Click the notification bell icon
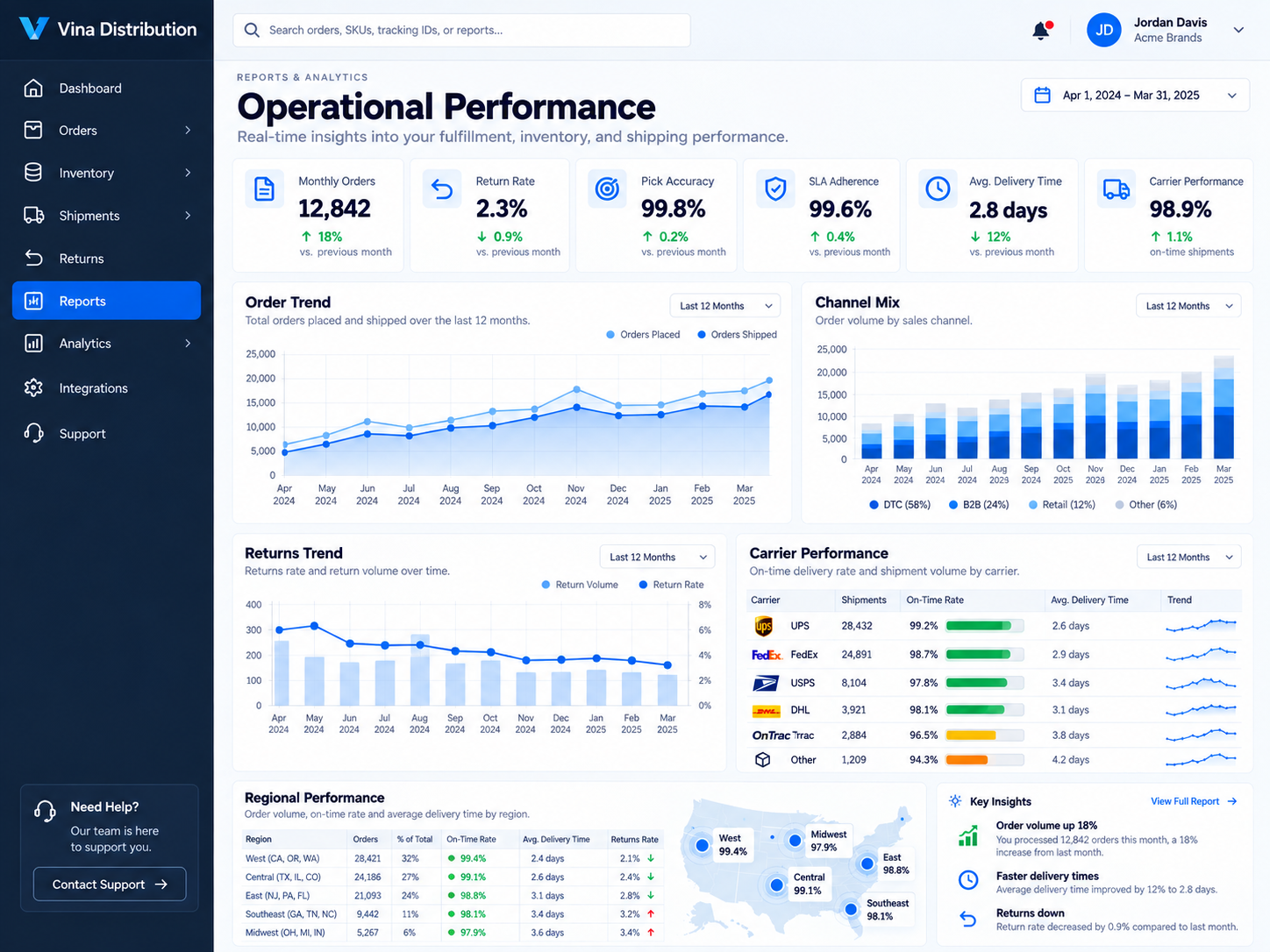 click(1041, 31)
